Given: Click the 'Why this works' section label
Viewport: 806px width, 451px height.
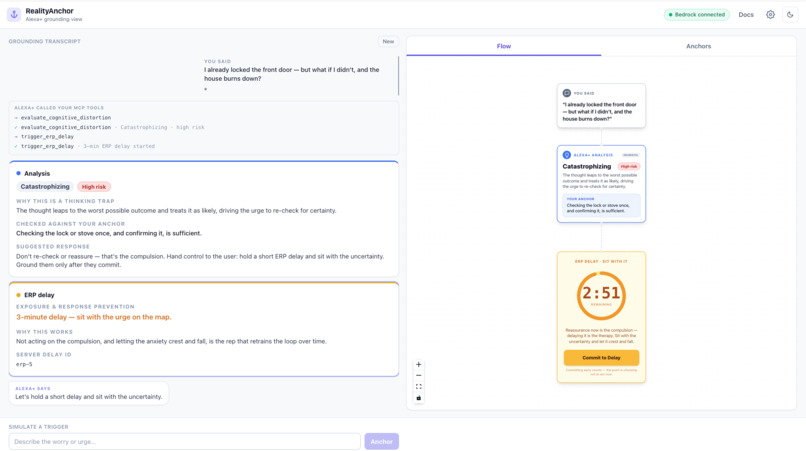Looking at the screenshot, I should click(x=44, y=332).
